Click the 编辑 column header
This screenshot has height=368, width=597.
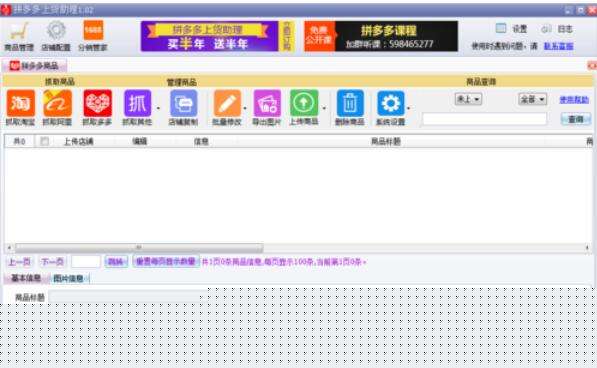point(140,142)
